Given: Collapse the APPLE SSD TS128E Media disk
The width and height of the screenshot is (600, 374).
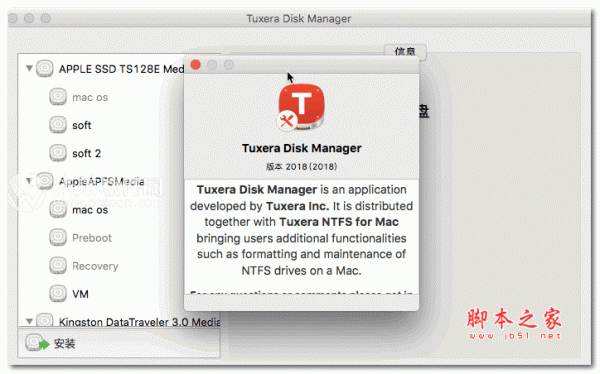Looking at the screenshot, I should [x=29, y=69].
